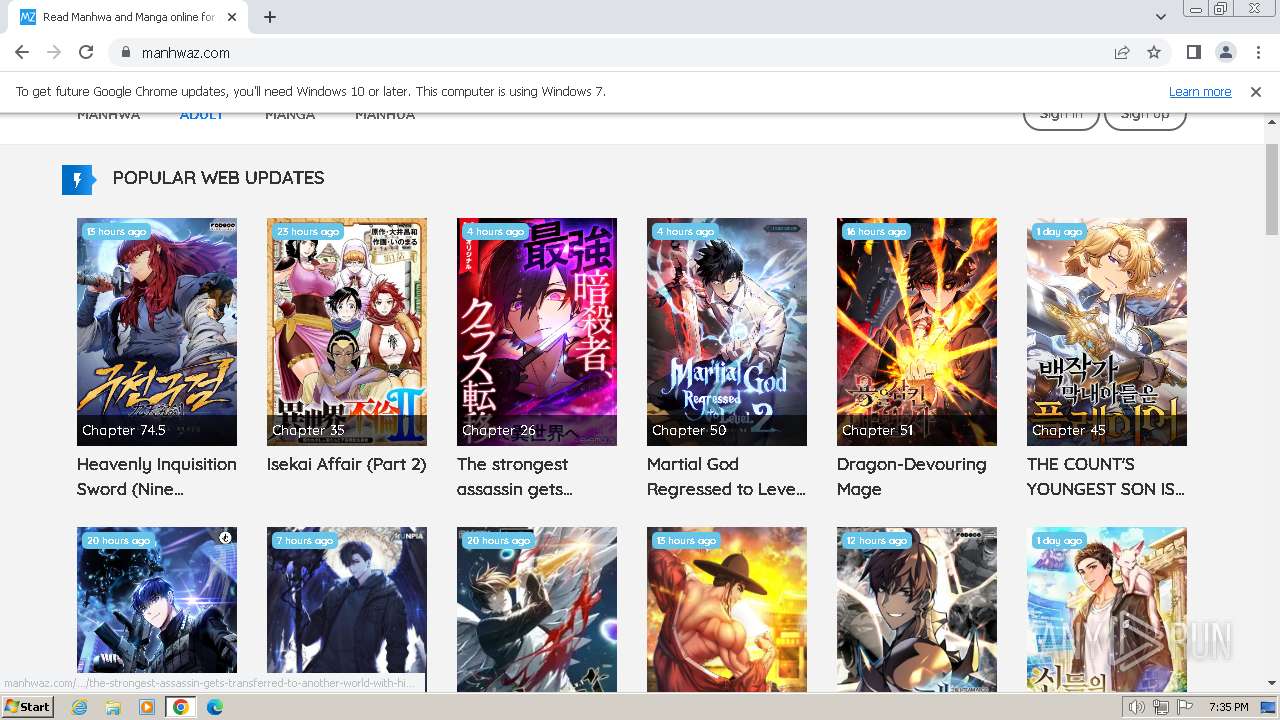
Task: Open the strongest assassin cover image
Action: click(537, 332)
